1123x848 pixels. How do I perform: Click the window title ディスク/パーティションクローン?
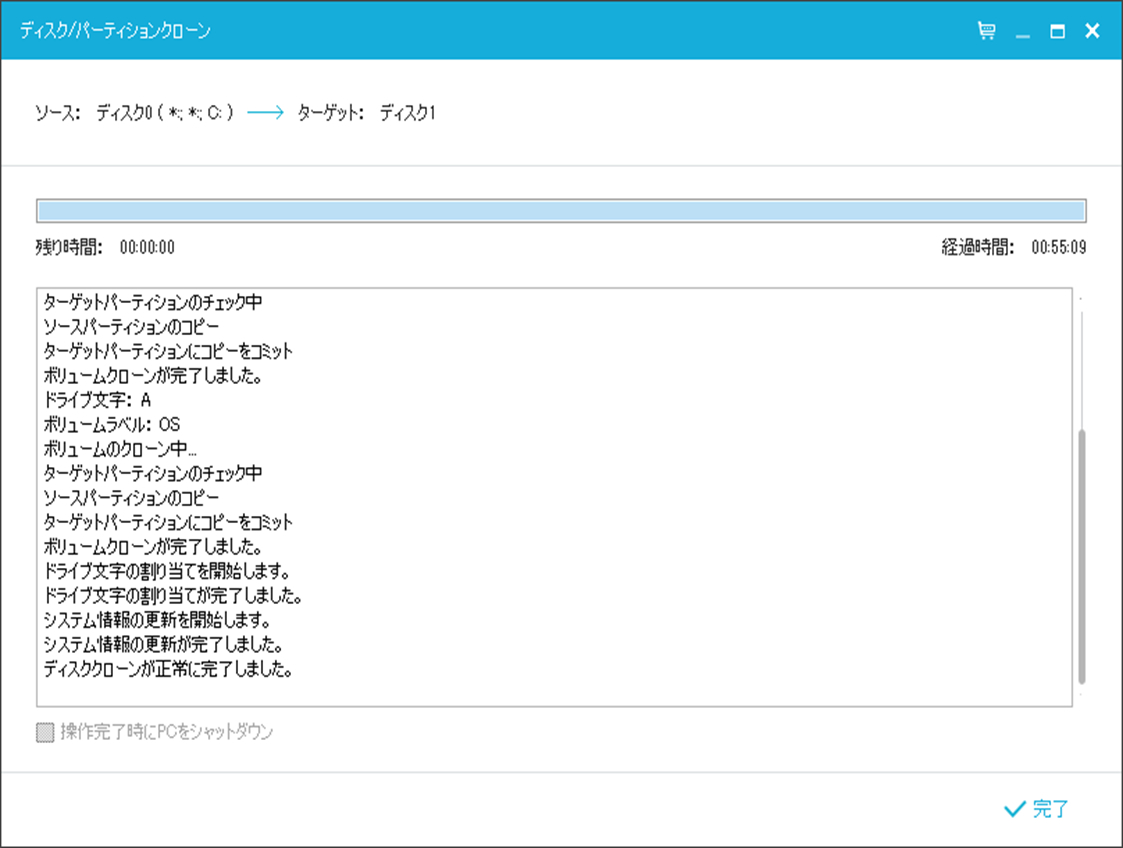point(115,30)
